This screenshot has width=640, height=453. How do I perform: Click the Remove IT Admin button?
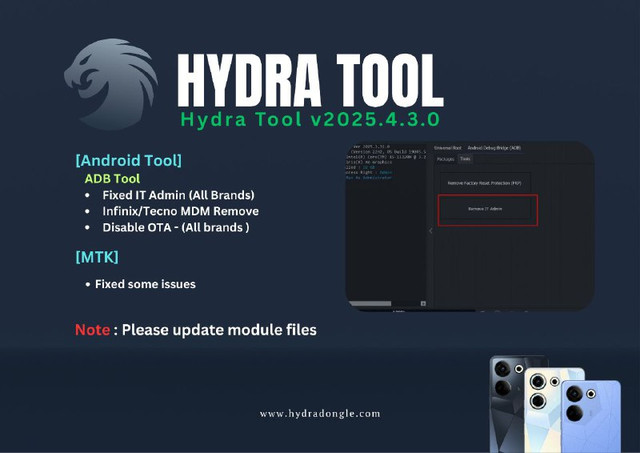(485, 209)
